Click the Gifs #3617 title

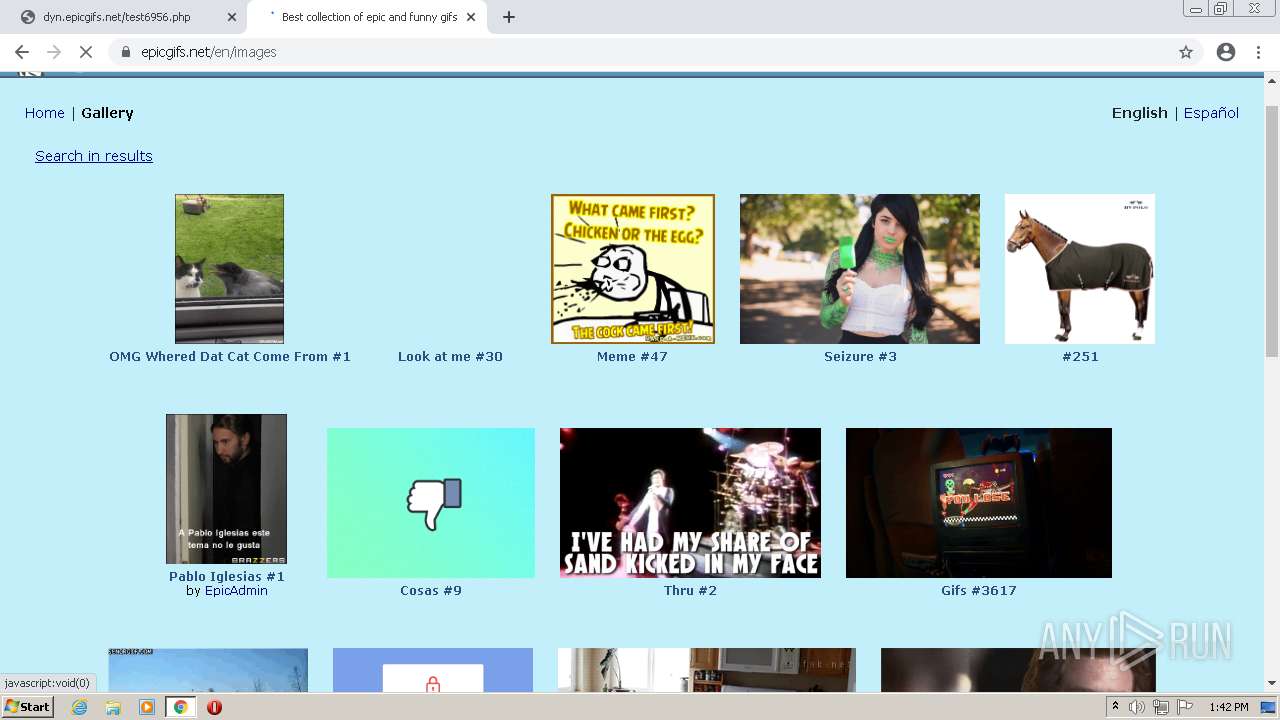click(979, 591)
